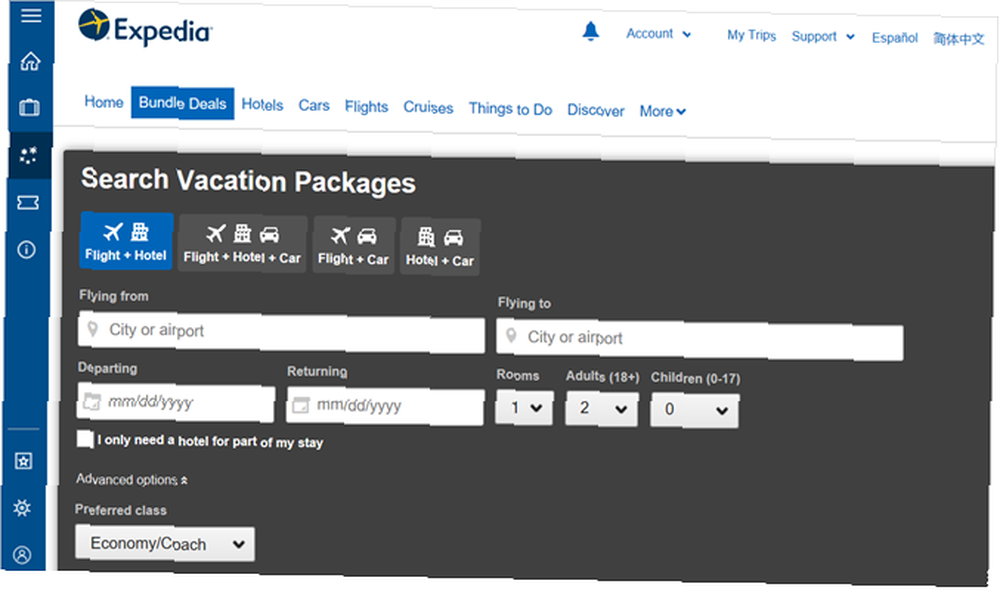
Task: Open the suitcase trips icon in the sidebar
Action: 29,107
